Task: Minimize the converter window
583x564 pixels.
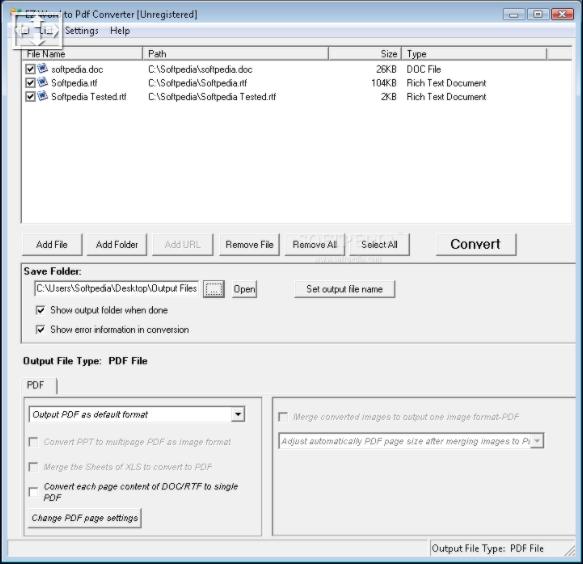Action: coord(514,14)
